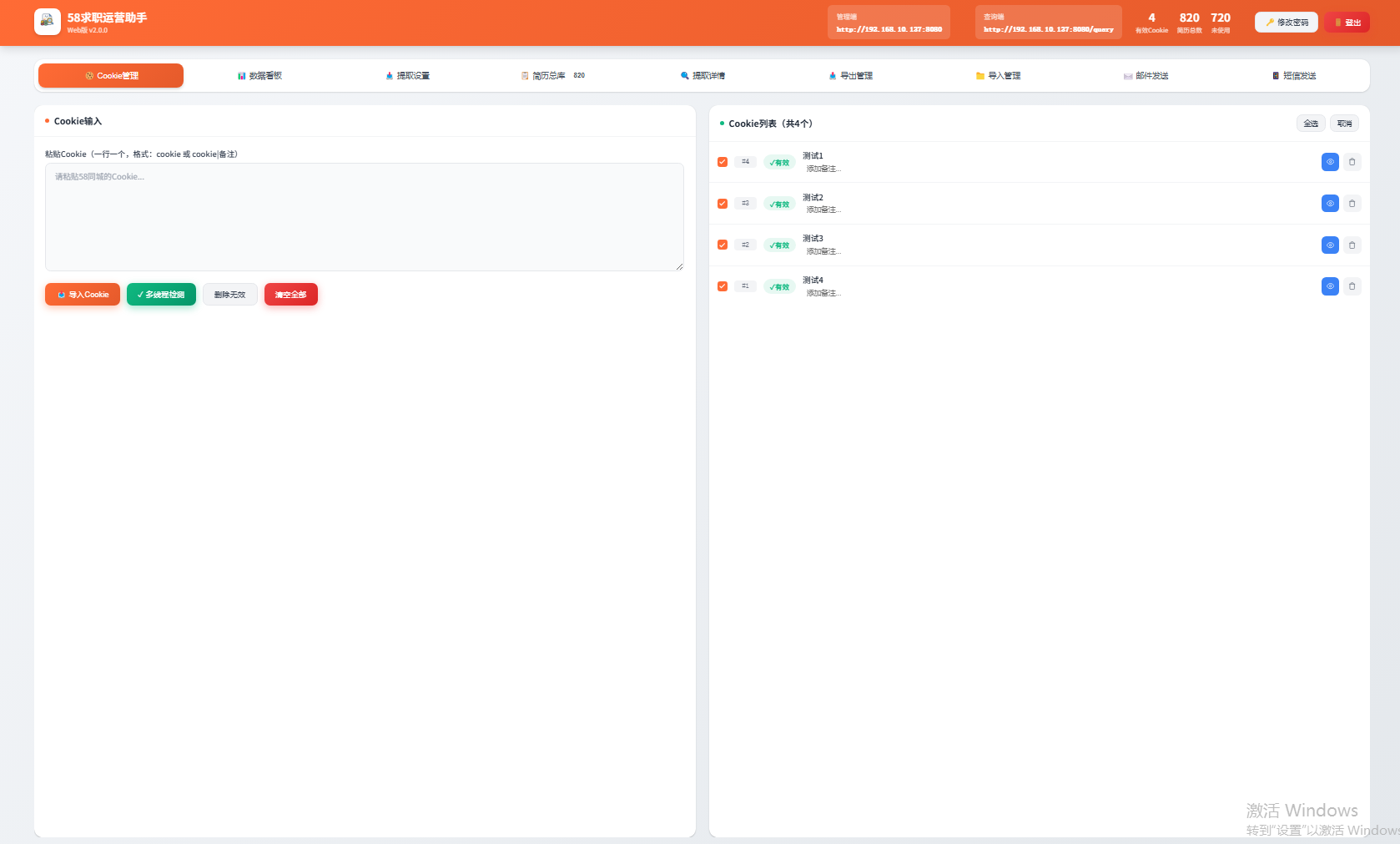Click the 58求职运营助手 logo icon
The height and width of the screenshot is (844, 1400).
point(47,22)
